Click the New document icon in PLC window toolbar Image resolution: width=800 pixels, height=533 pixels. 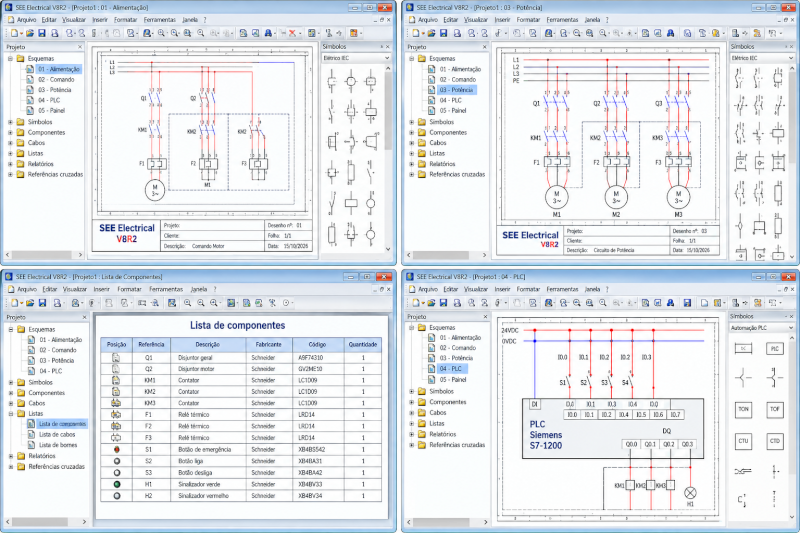[417, 303]
